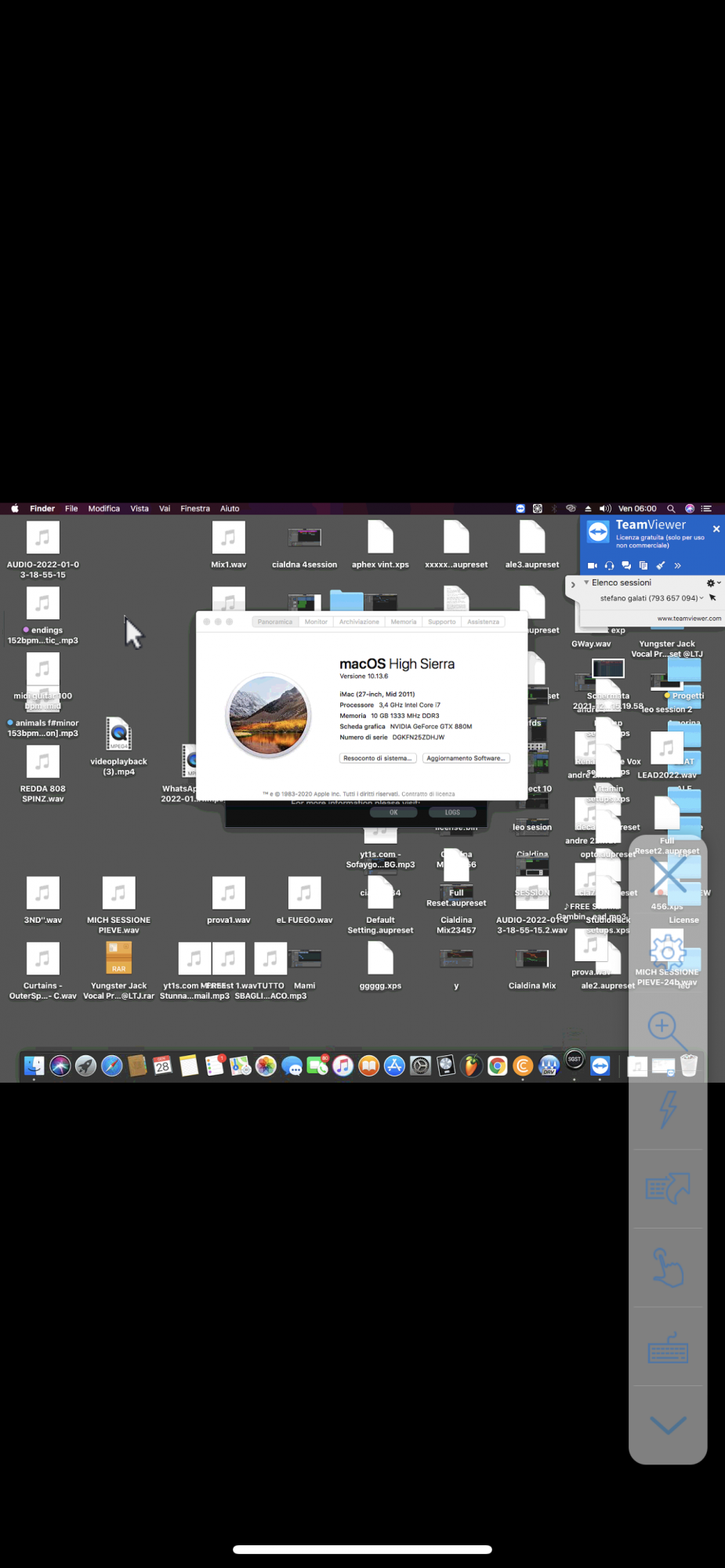Select the Panoramica tab
This screenshot has width=725, height=1568.
[275, 622]
